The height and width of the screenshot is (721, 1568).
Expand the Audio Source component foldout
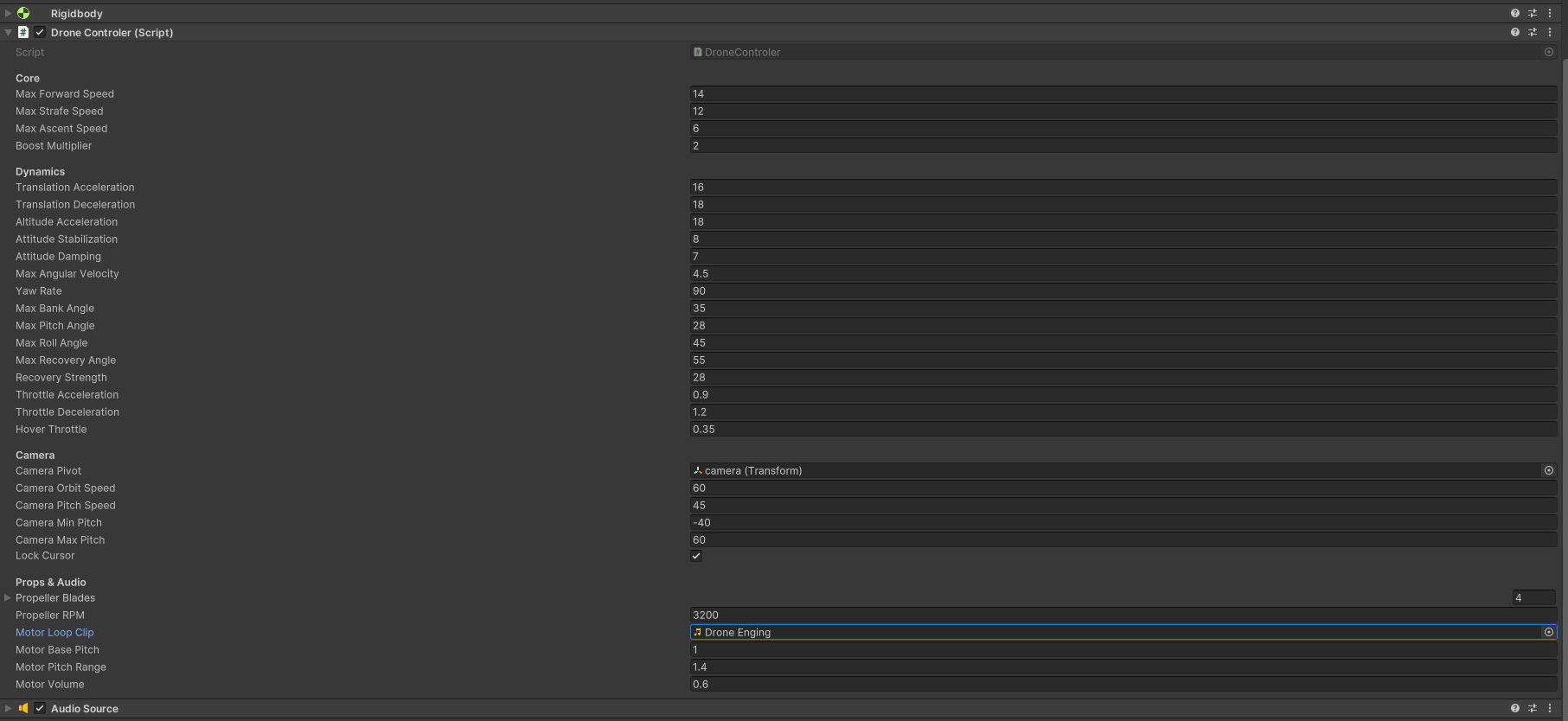point(8,708)
